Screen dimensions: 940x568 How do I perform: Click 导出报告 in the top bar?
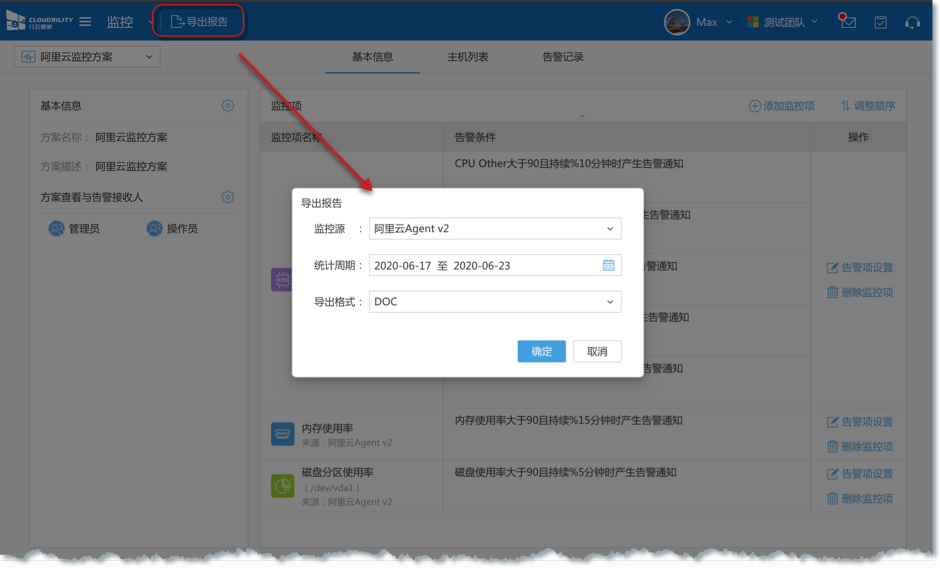pos(199,22)
